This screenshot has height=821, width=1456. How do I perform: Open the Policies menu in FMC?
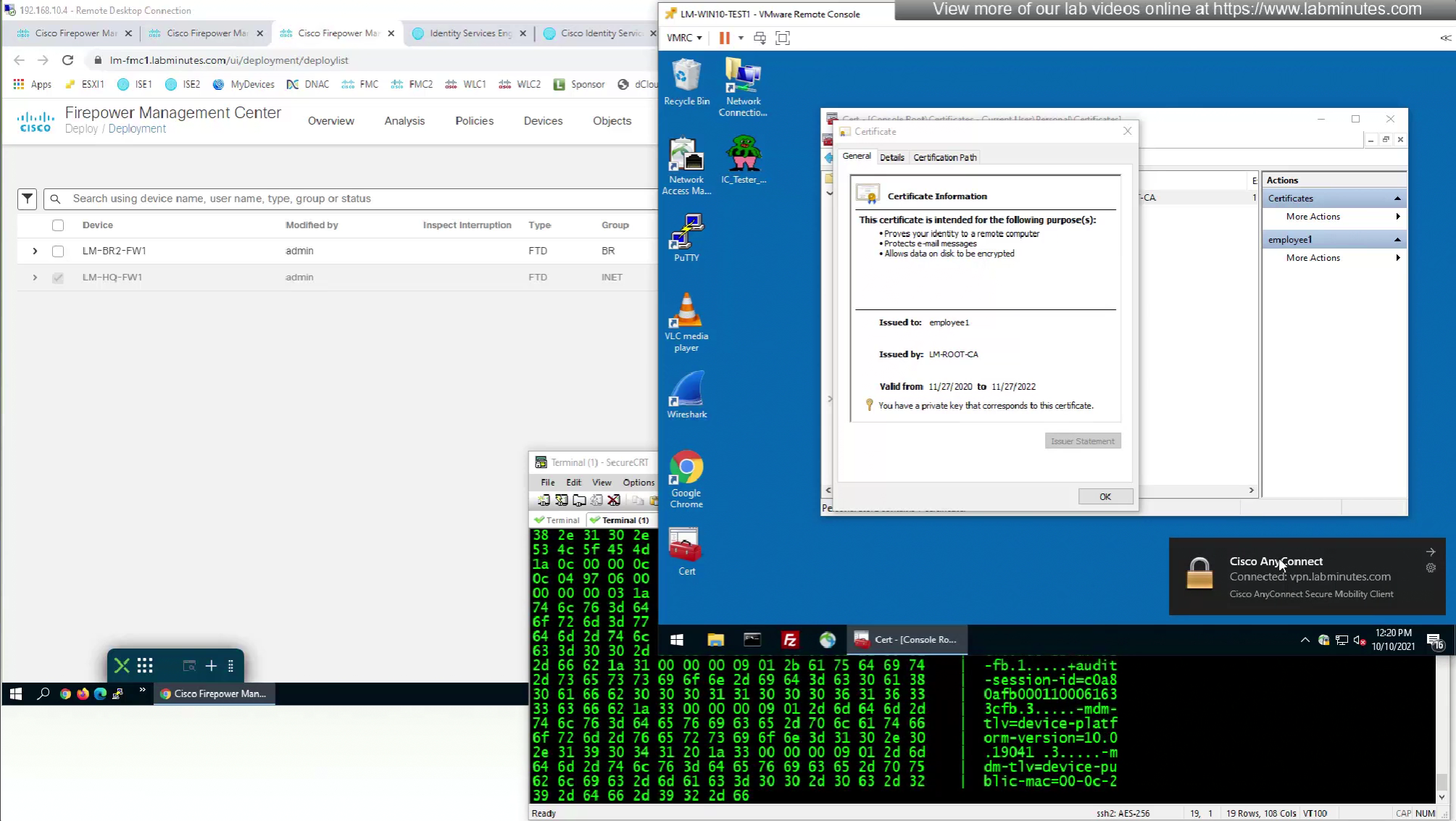coord(474,121)
